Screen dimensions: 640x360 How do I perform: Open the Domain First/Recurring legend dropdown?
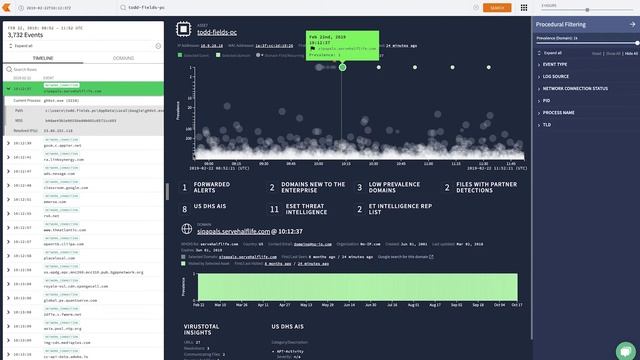[259, 55]
